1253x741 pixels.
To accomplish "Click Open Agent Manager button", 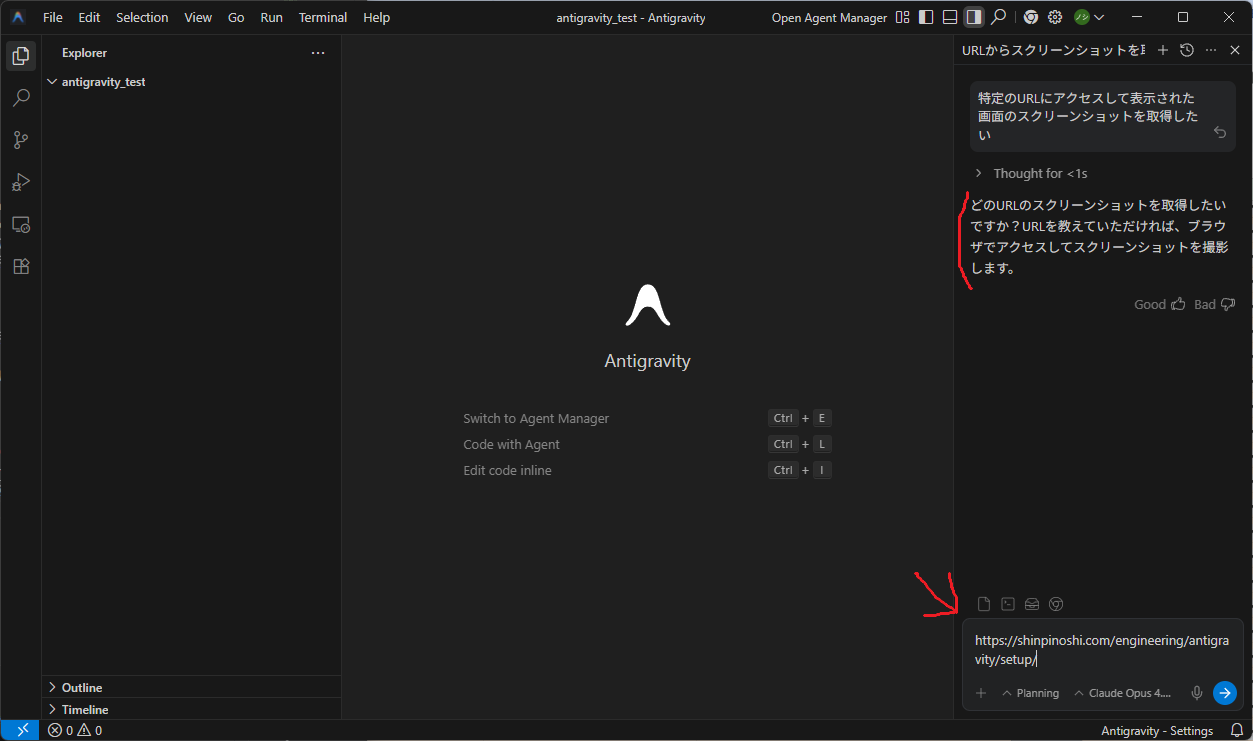I will point(829,17).
